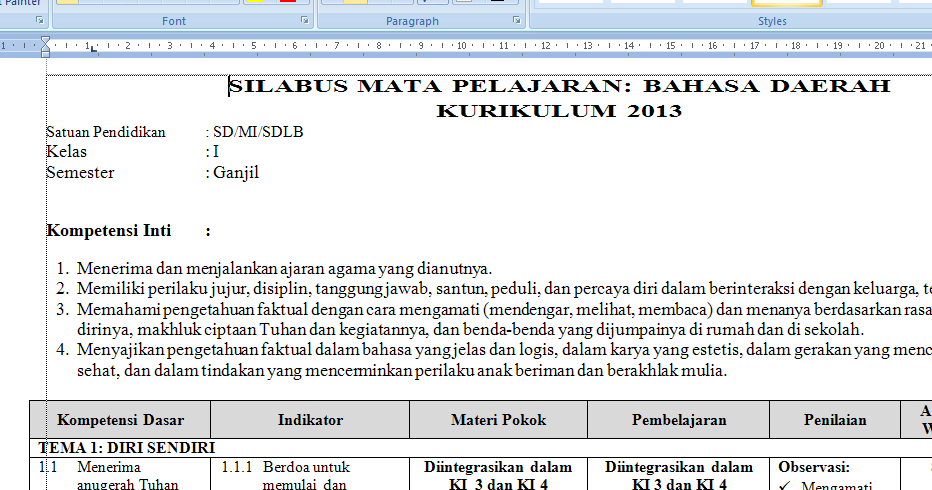
Task: Click the Styles group label
Action: [x=772, y=21]
